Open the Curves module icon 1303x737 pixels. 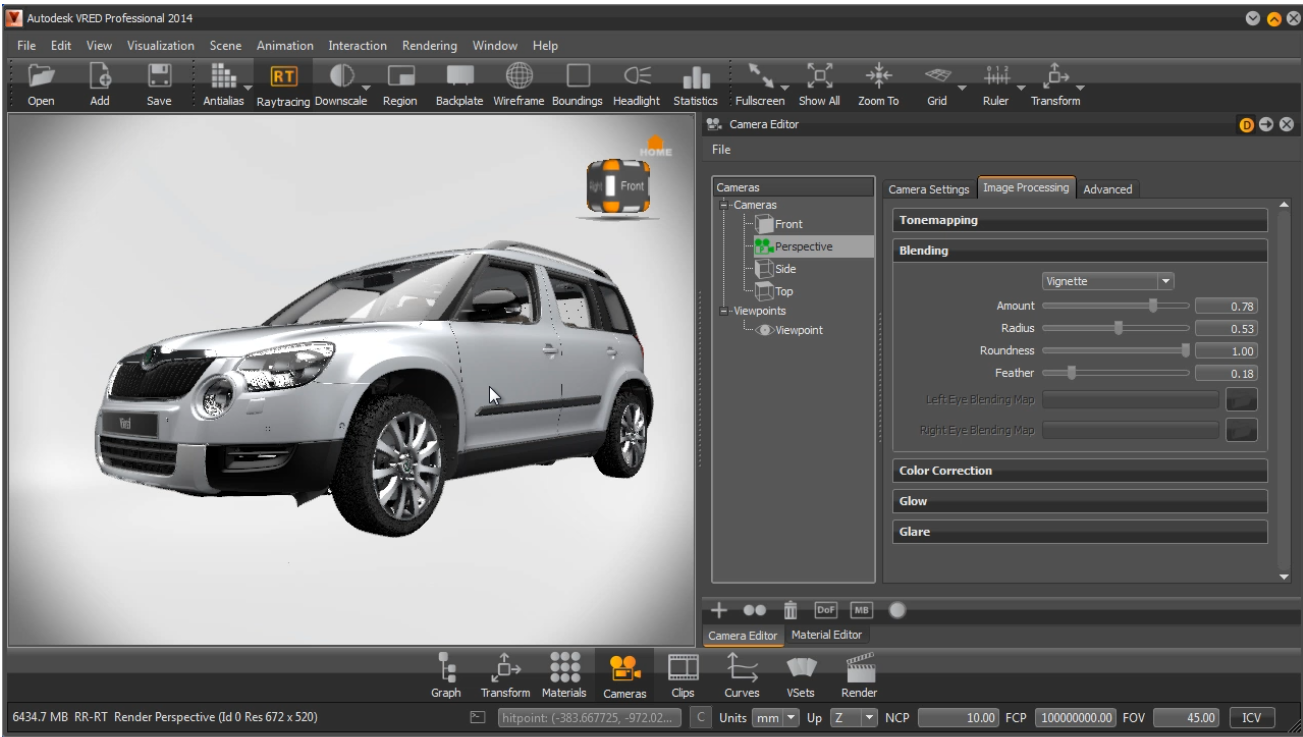click(x=741, y=667)
